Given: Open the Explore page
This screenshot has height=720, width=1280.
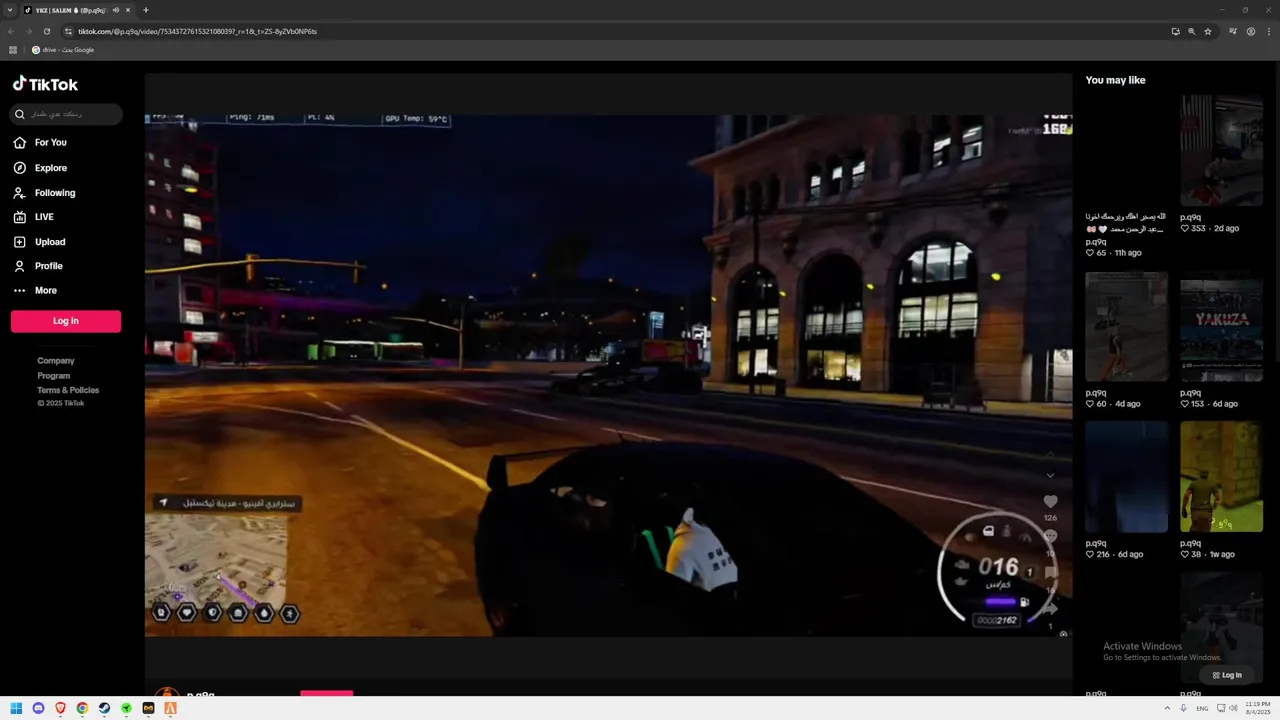Looking at the screenshot, I should pos(40,168).
